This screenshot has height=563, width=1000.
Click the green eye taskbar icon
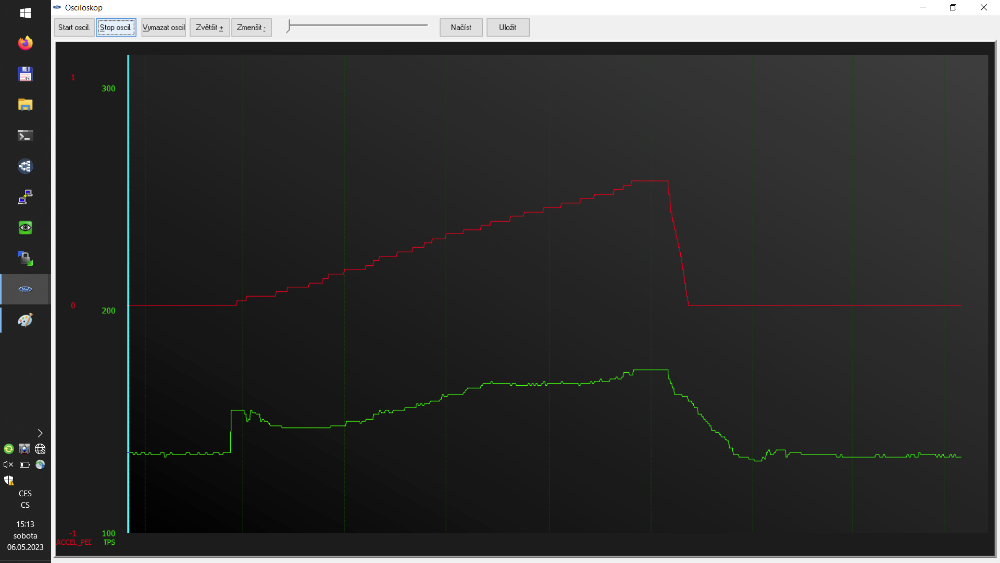(x=25, y=227)
